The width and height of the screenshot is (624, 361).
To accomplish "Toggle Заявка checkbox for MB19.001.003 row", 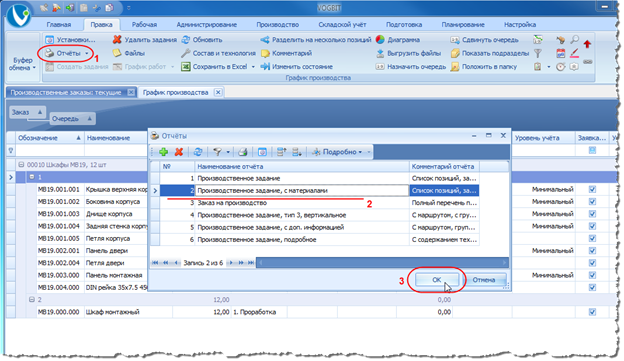I will click(x=592, y=214).
